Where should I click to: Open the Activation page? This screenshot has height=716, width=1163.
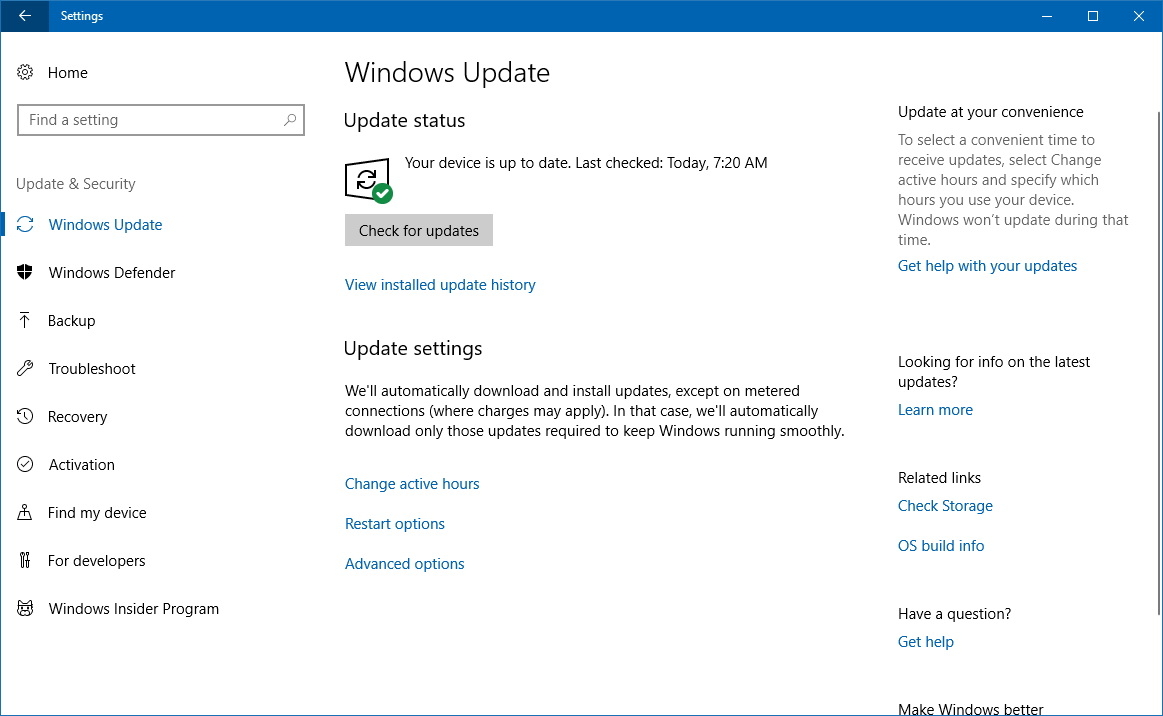82,464
